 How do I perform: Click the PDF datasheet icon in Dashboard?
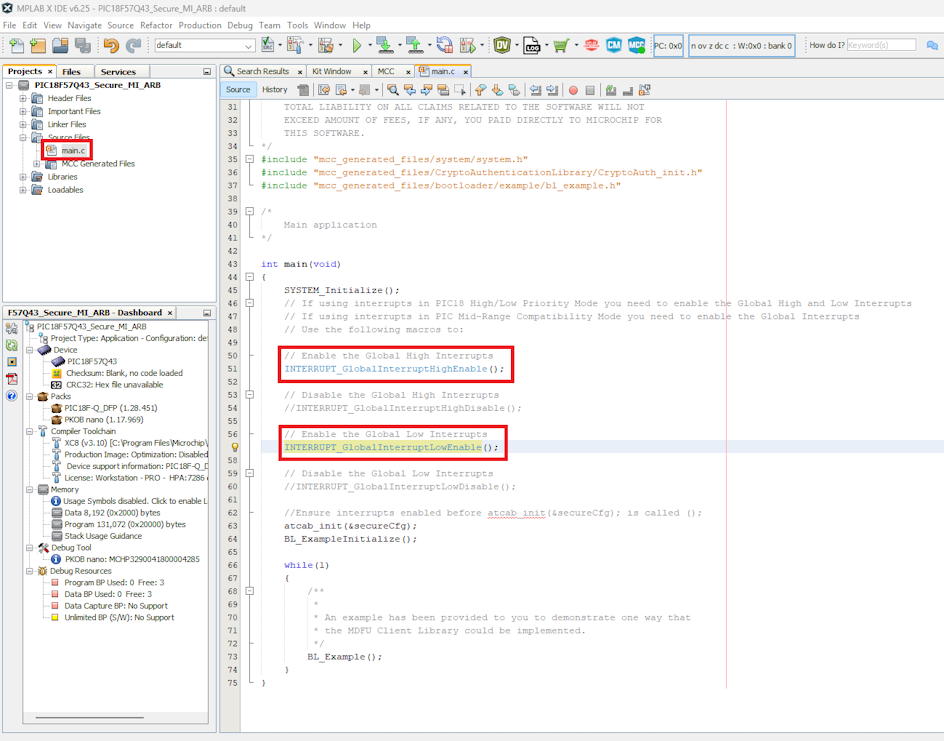[12, 379]
